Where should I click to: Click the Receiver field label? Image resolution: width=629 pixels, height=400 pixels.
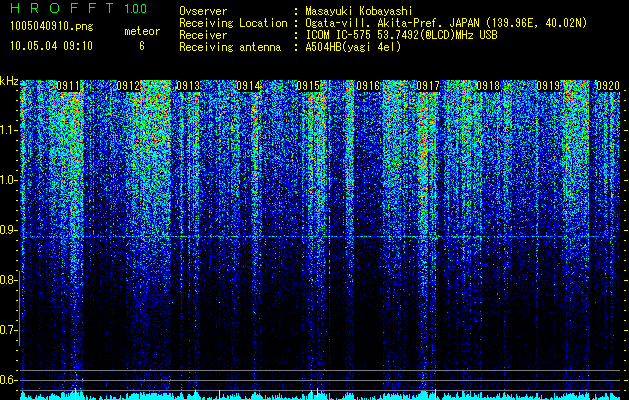[x=203, y=35]
